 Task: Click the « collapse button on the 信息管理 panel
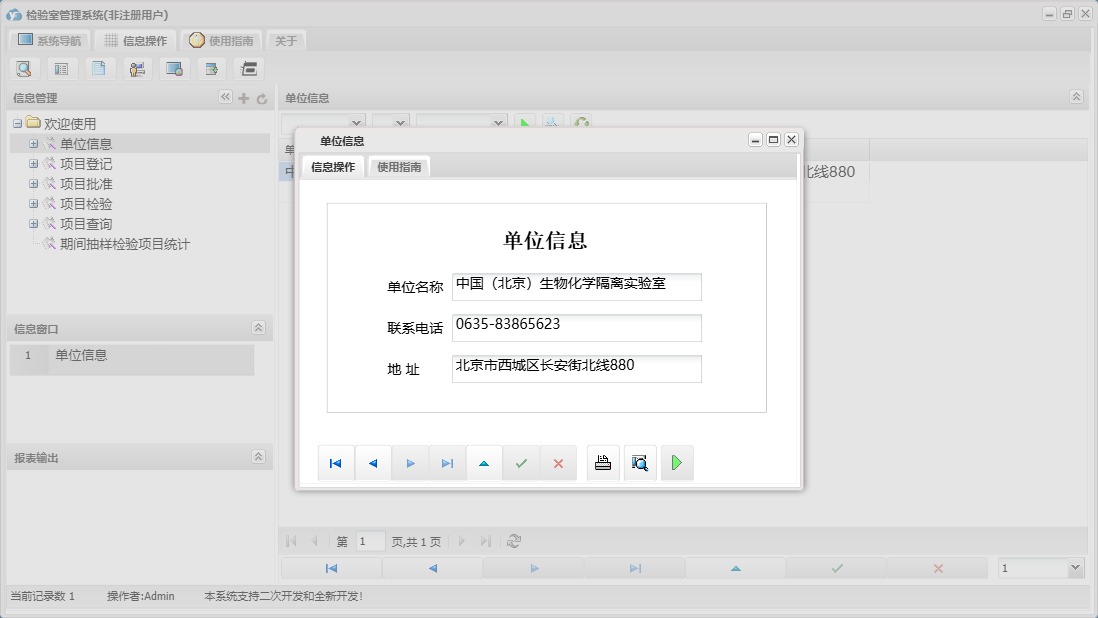point(225,99)
